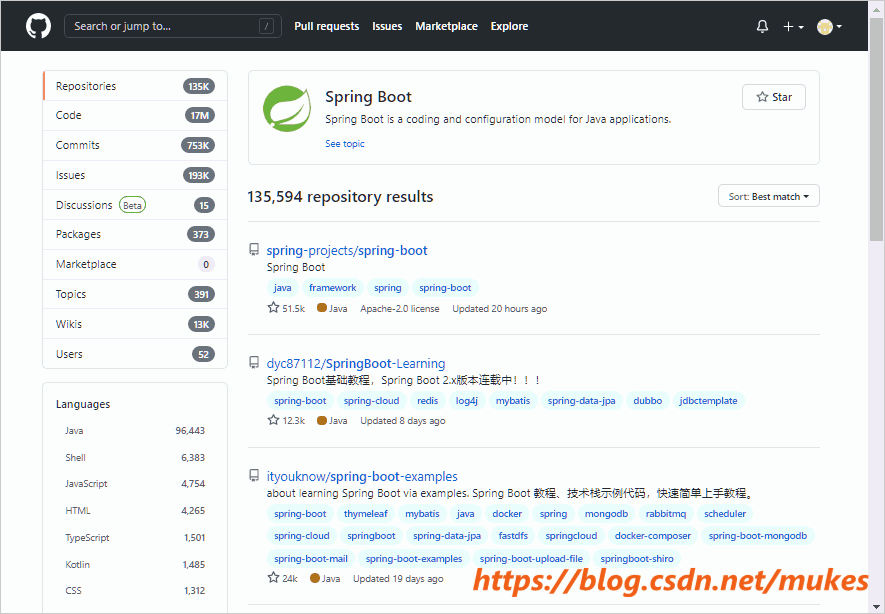
Task: Click the Spring Boot leaf logo
Action: tap(287, 108)
